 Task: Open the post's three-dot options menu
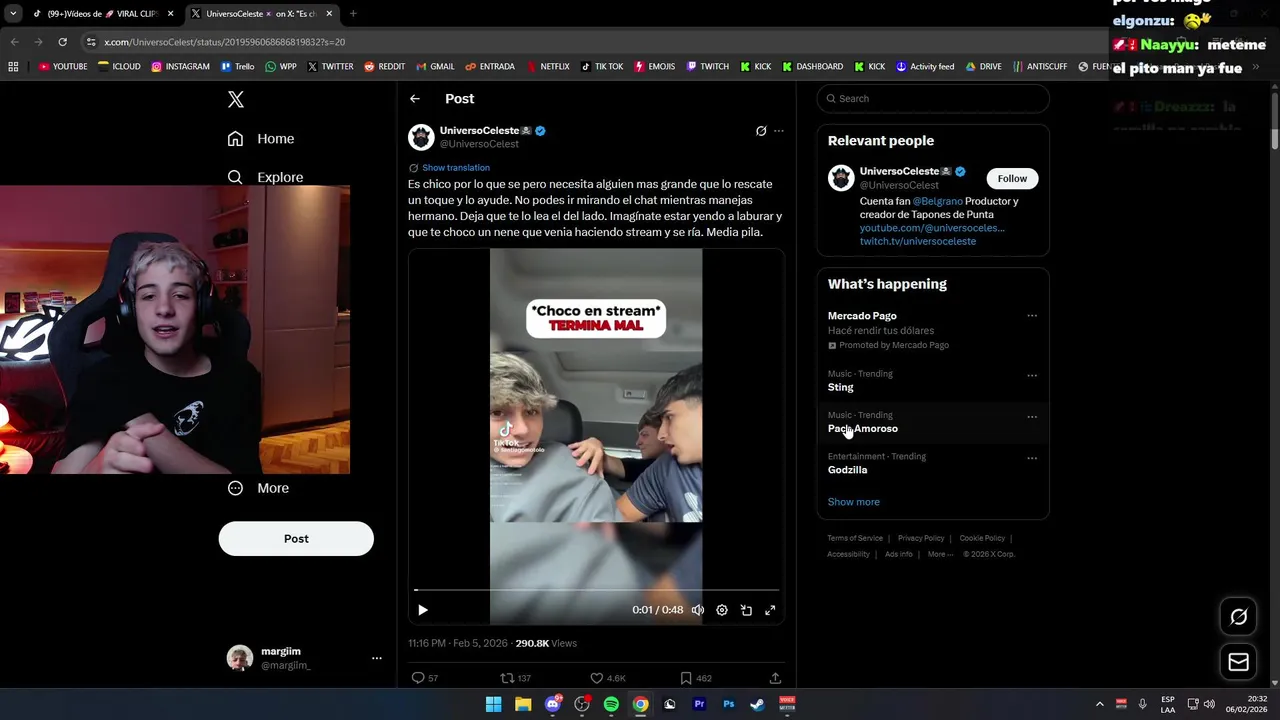point(779,131)
